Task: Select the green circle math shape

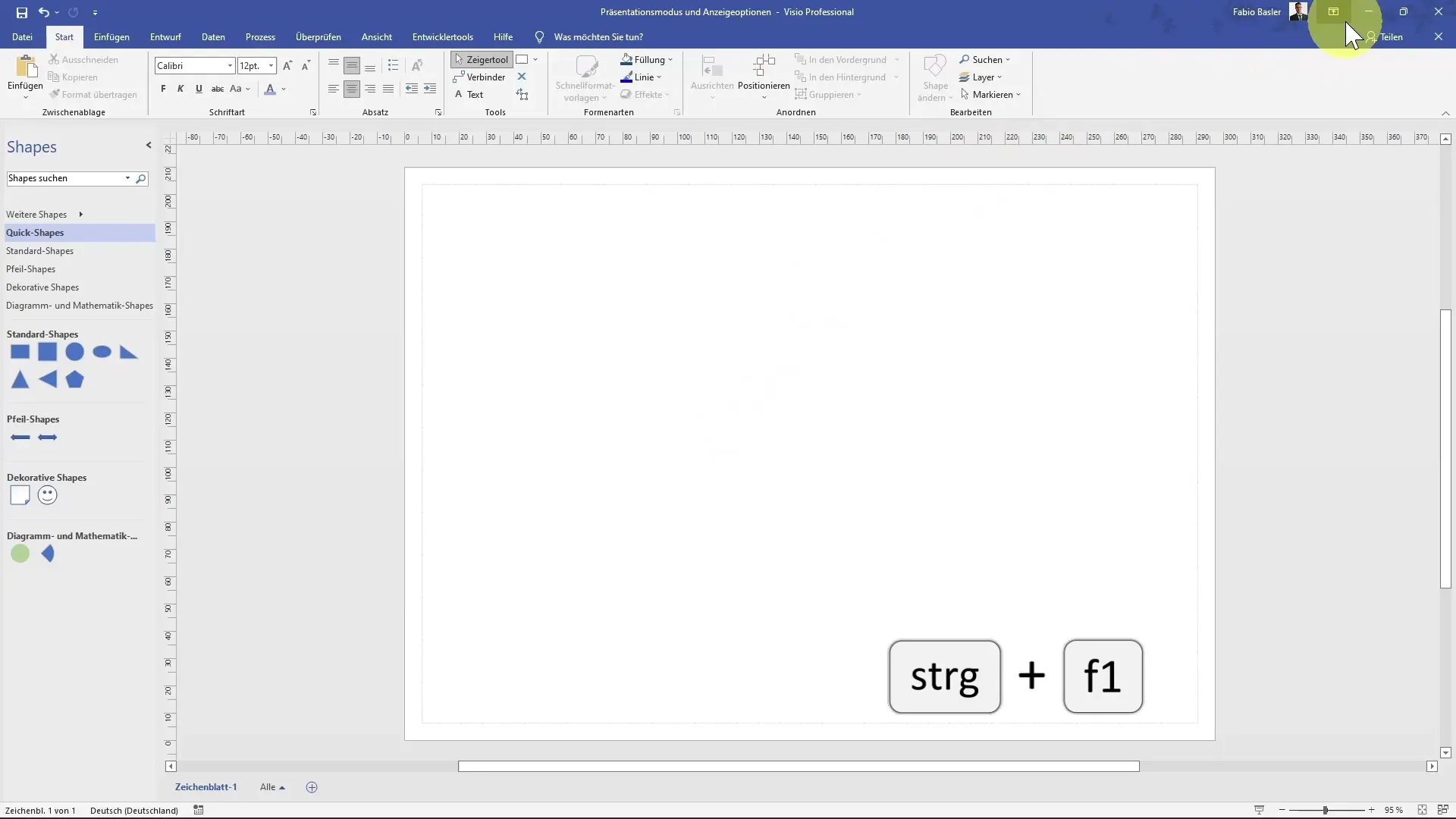Action: (x=20, y=554)
